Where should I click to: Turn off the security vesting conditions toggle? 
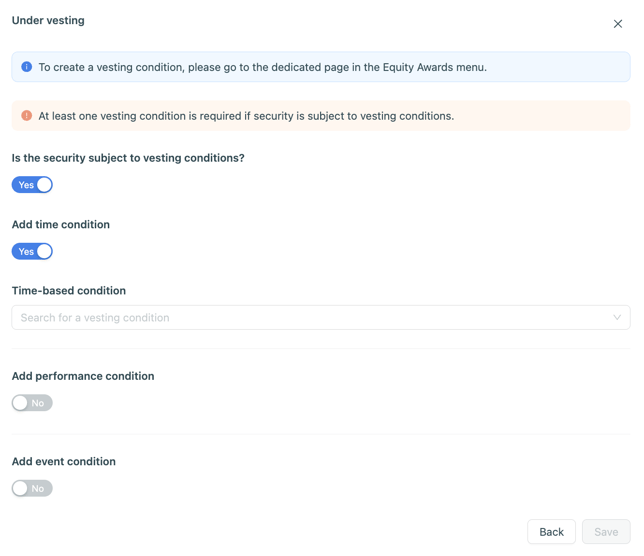32,185
